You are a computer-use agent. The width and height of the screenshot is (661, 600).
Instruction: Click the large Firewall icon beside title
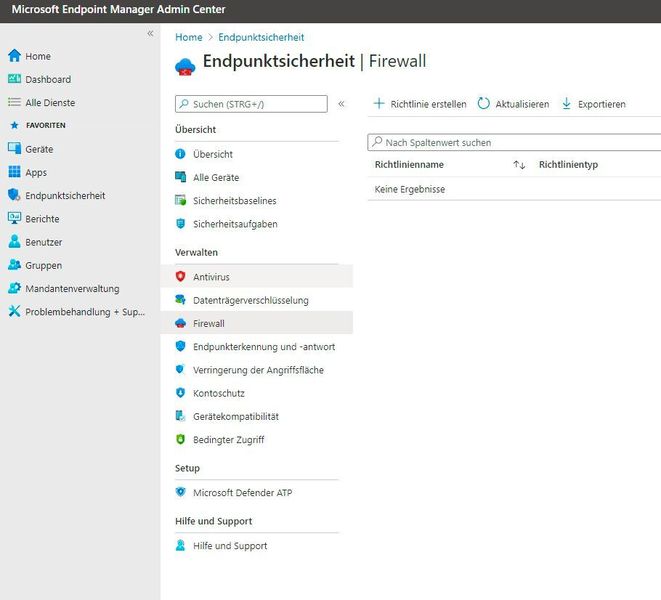(185, 67)
